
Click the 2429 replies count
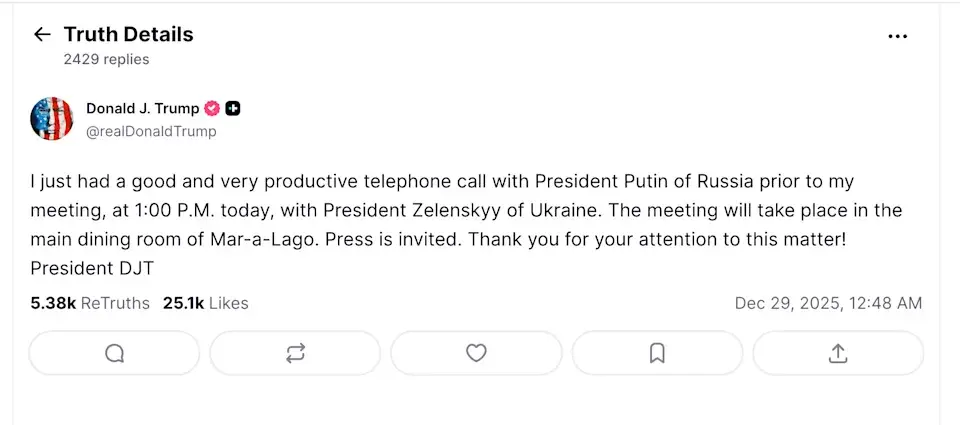pos(106,59)
